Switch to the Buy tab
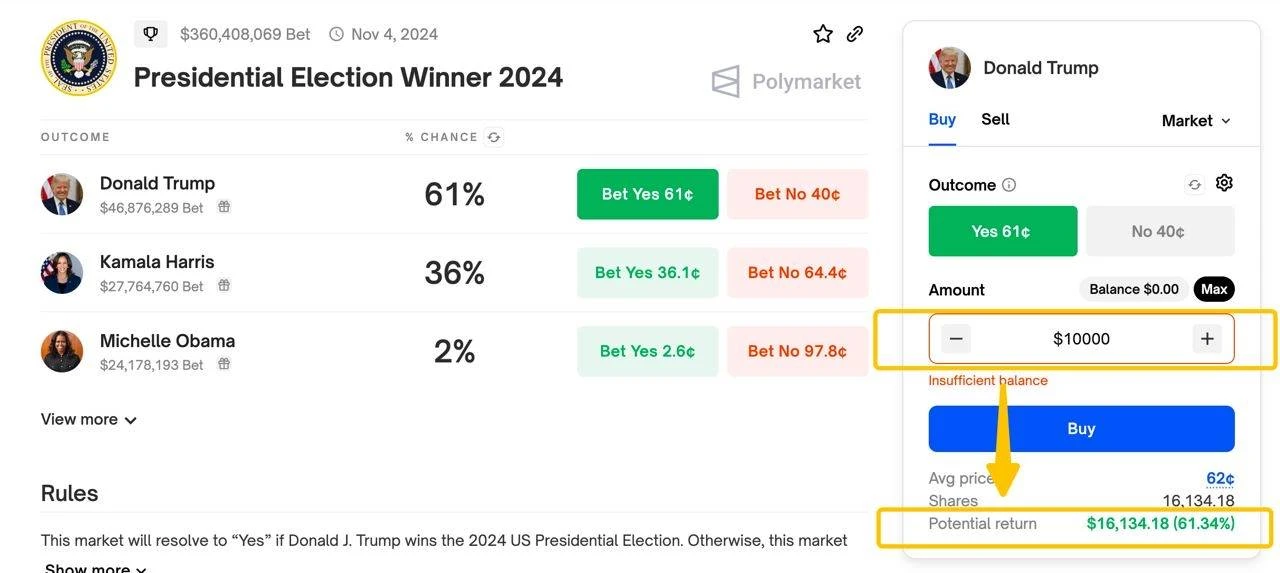Viewport: 1280px width, 573px height. [x=942, y=119]
